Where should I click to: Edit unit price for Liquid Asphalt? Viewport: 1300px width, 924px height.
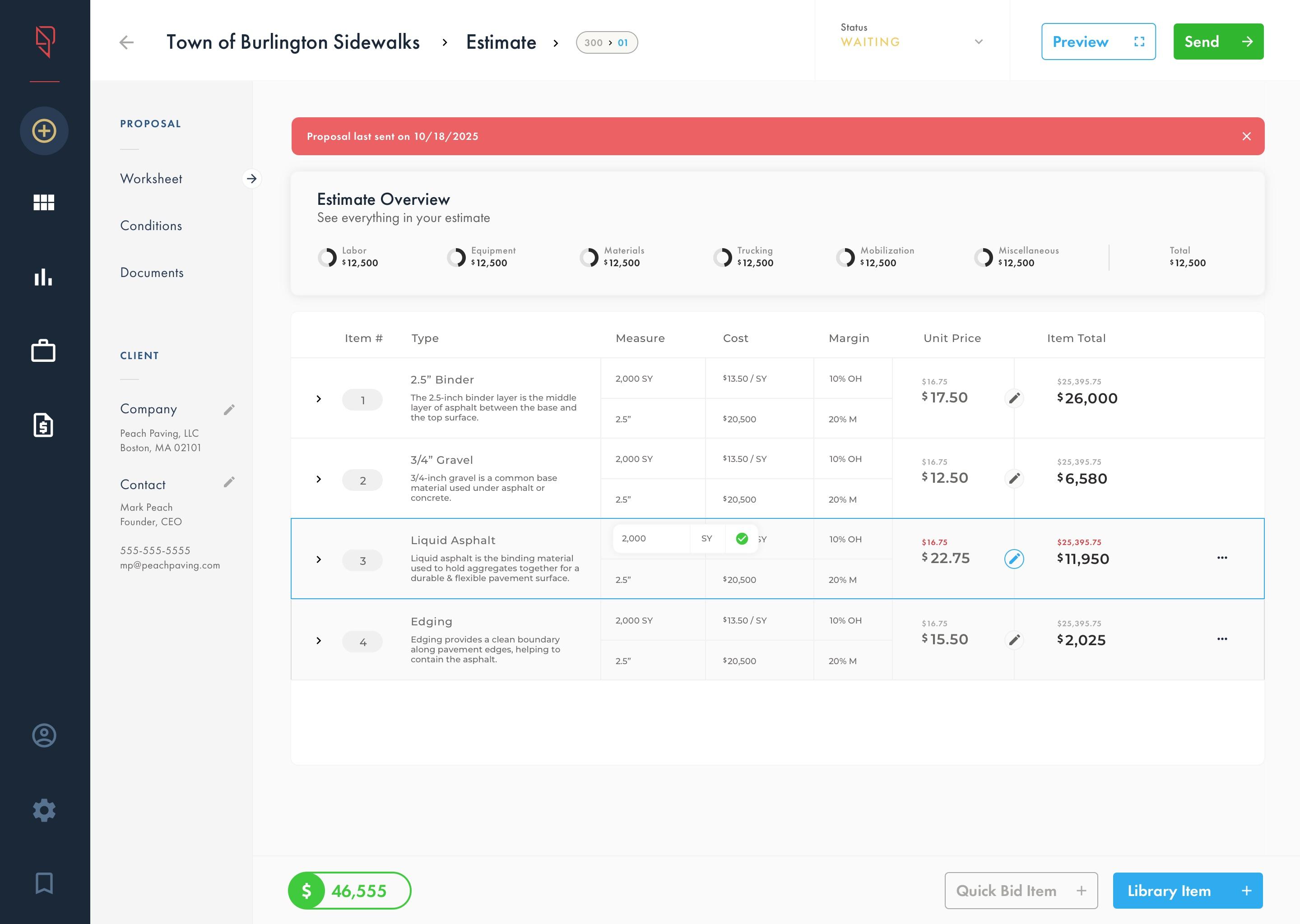1014,559
